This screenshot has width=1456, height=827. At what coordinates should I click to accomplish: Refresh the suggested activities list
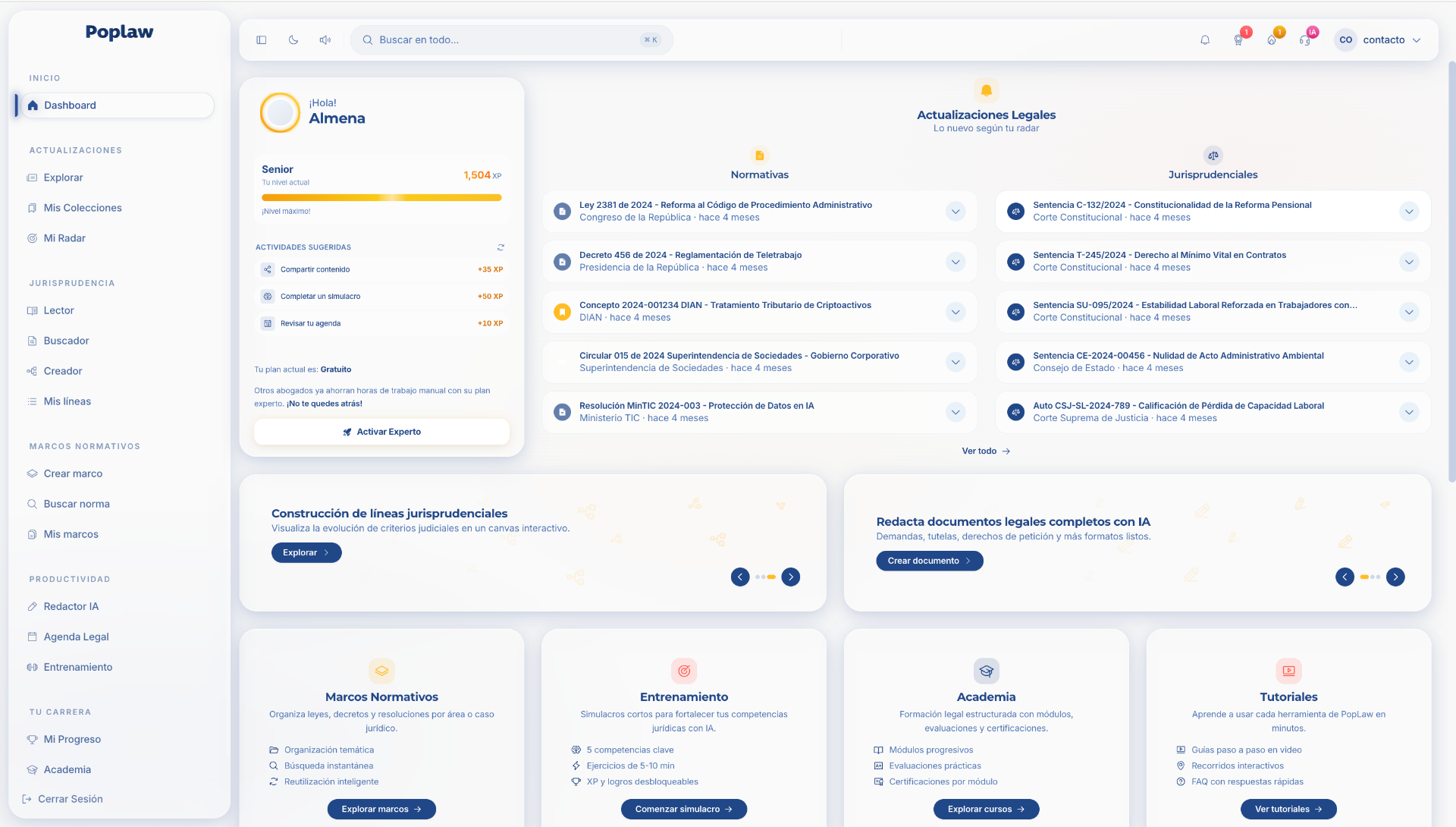click(x=500, y=247)
